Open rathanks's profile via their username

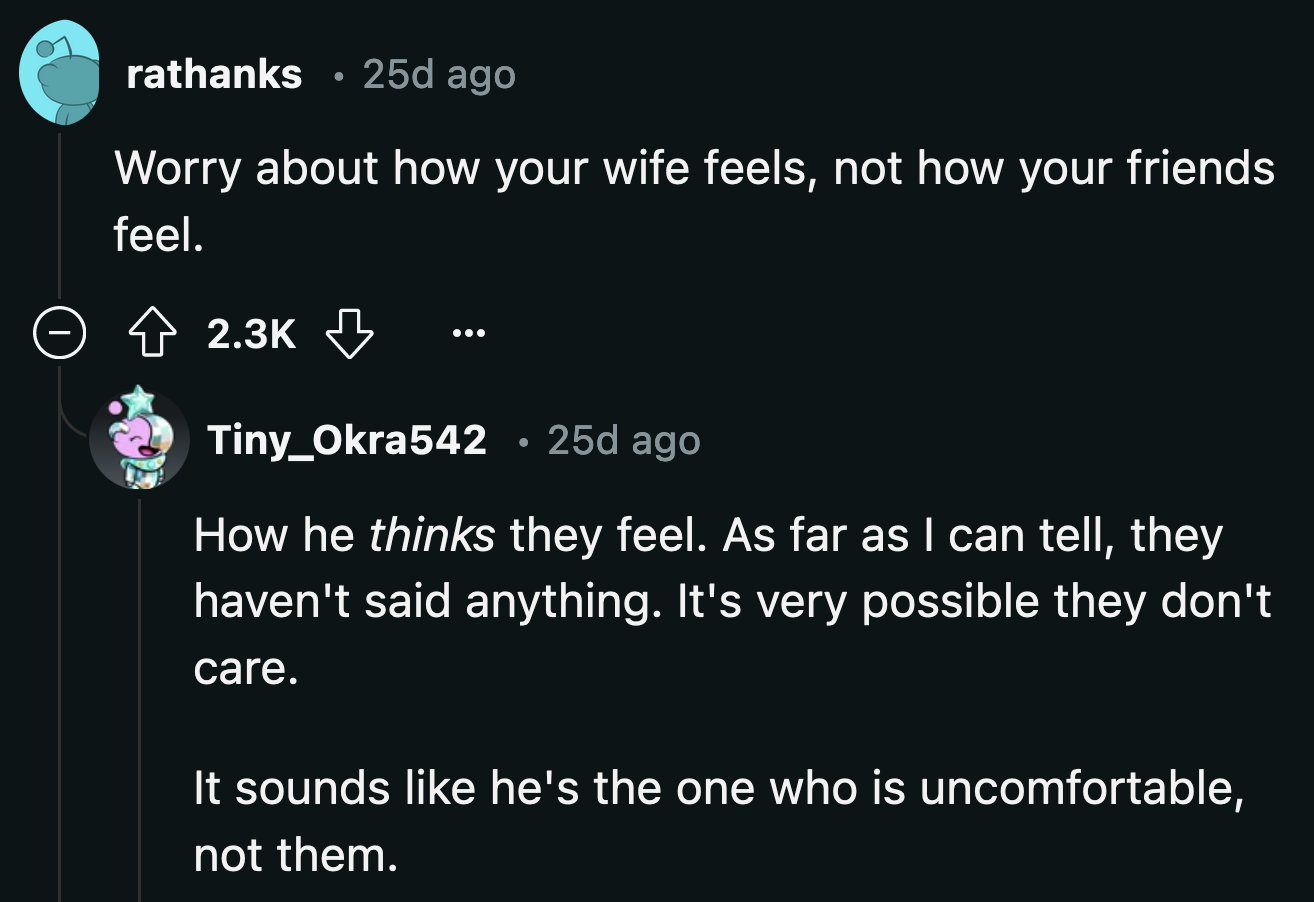coord(213,74)
